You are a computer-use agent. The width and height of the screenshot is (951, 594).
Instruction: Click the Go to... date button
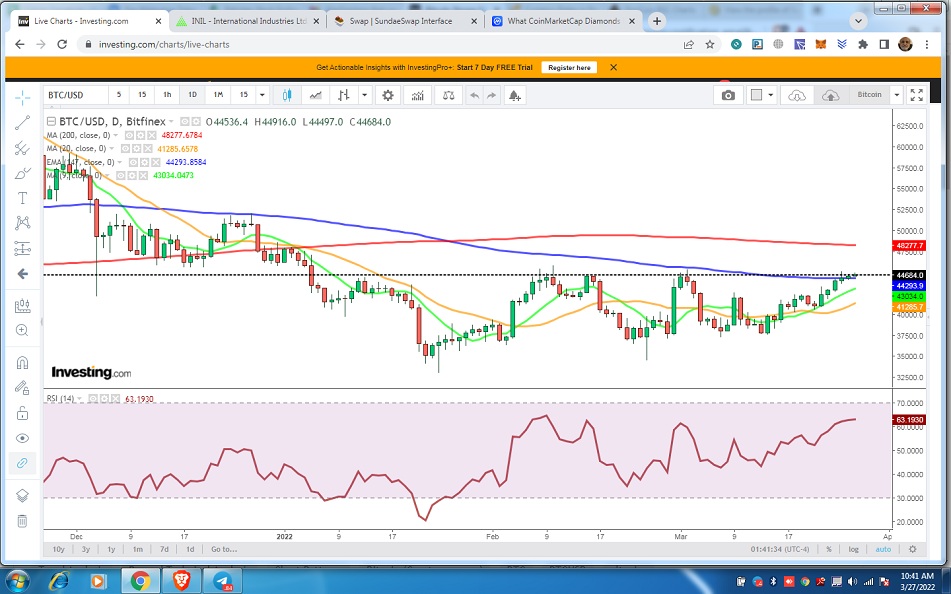tap(224, 549)
